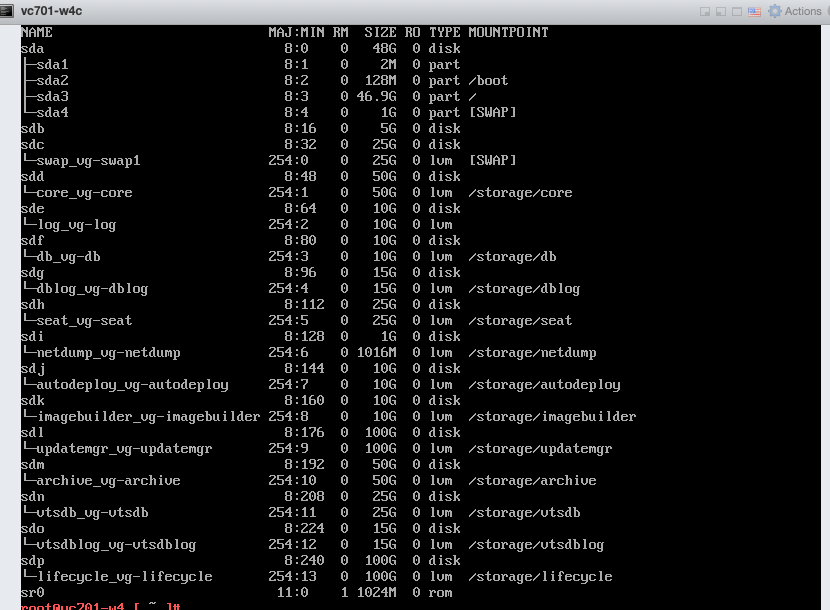
Task: Click the /storage/core mountpoint text
Action: [520, 192]
